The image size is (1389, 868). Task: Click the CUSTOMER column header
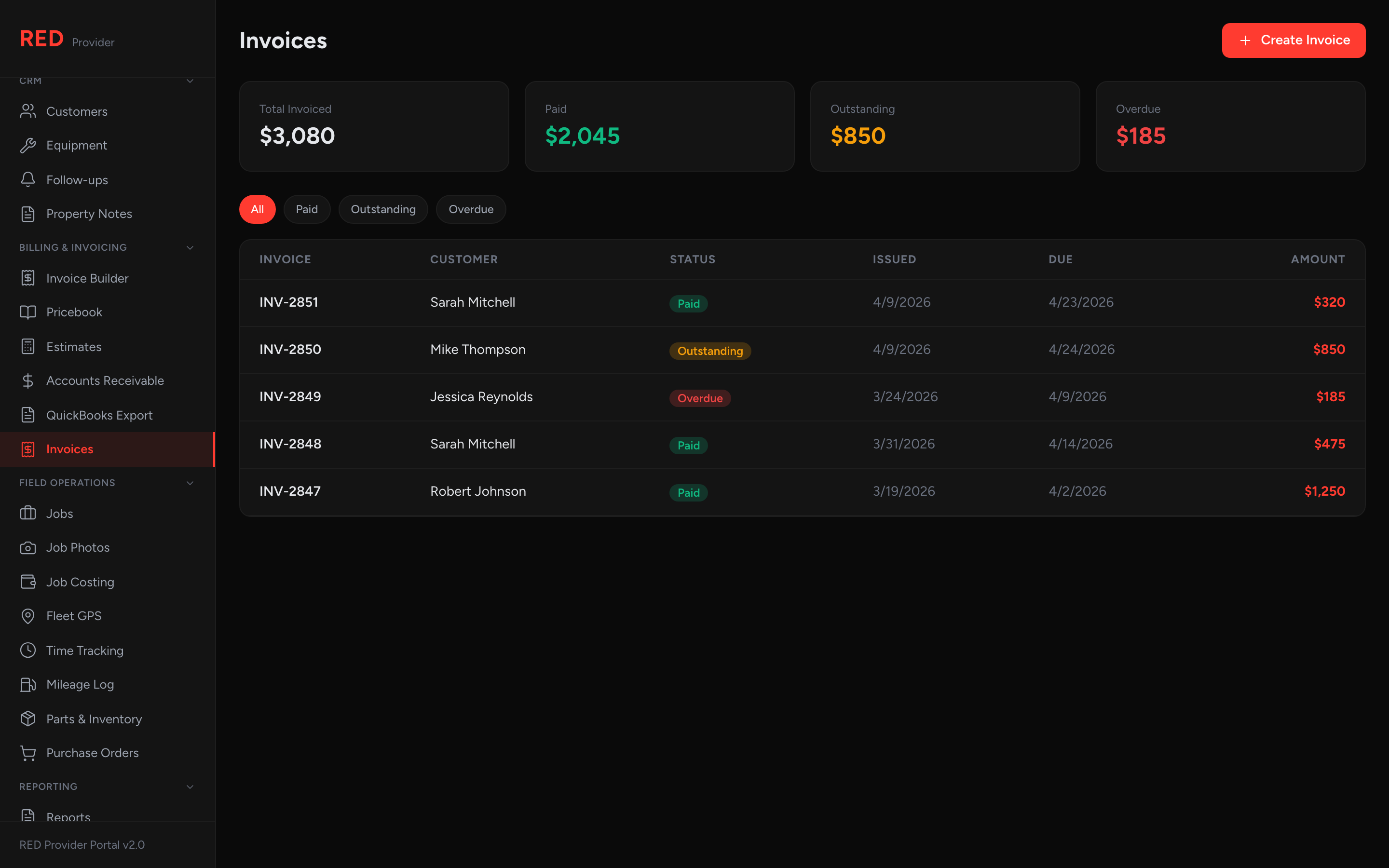pyautogui.click(x=464, y=259)
